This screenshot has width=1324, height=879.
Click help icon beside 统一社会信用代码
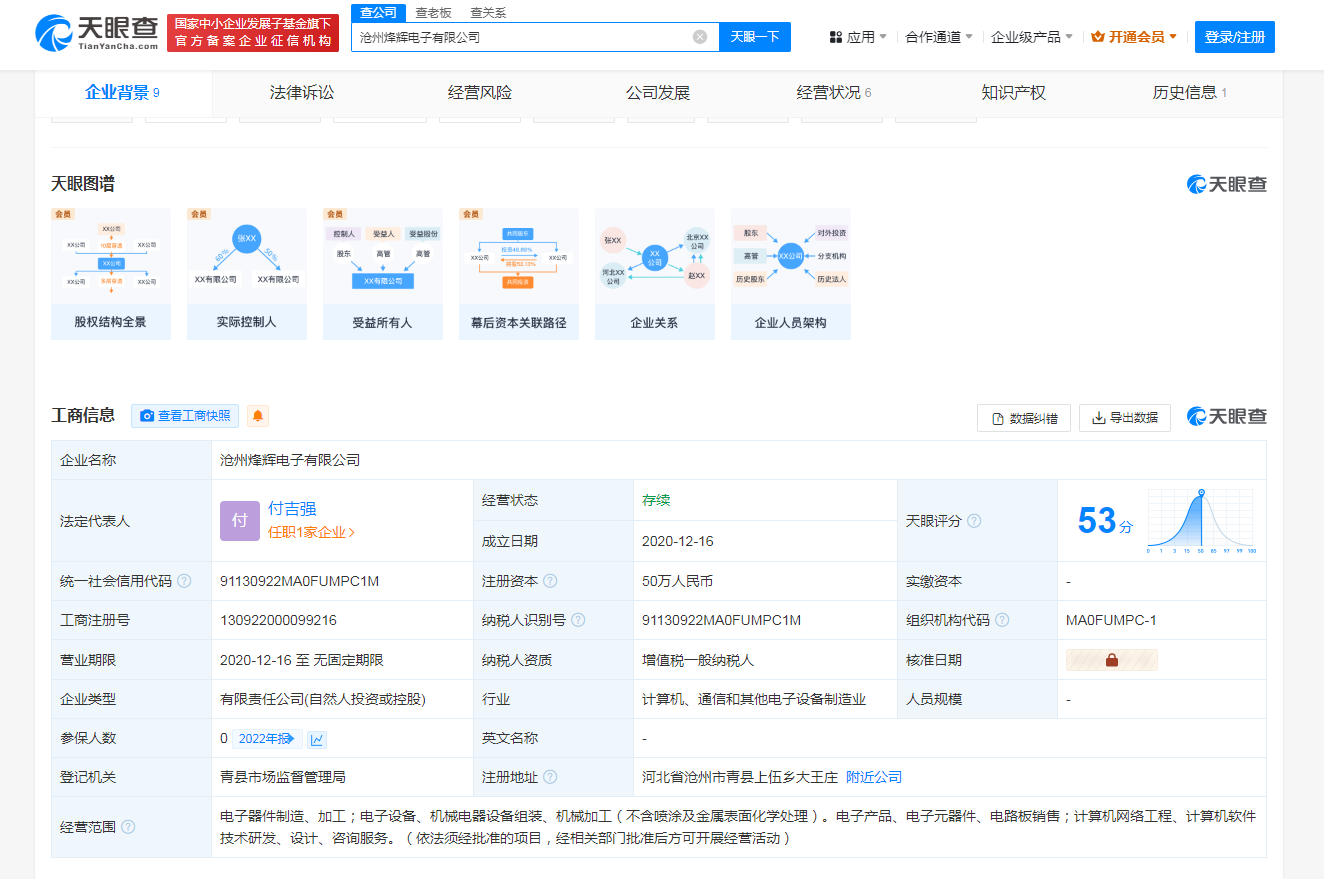(x=184, y=581)
